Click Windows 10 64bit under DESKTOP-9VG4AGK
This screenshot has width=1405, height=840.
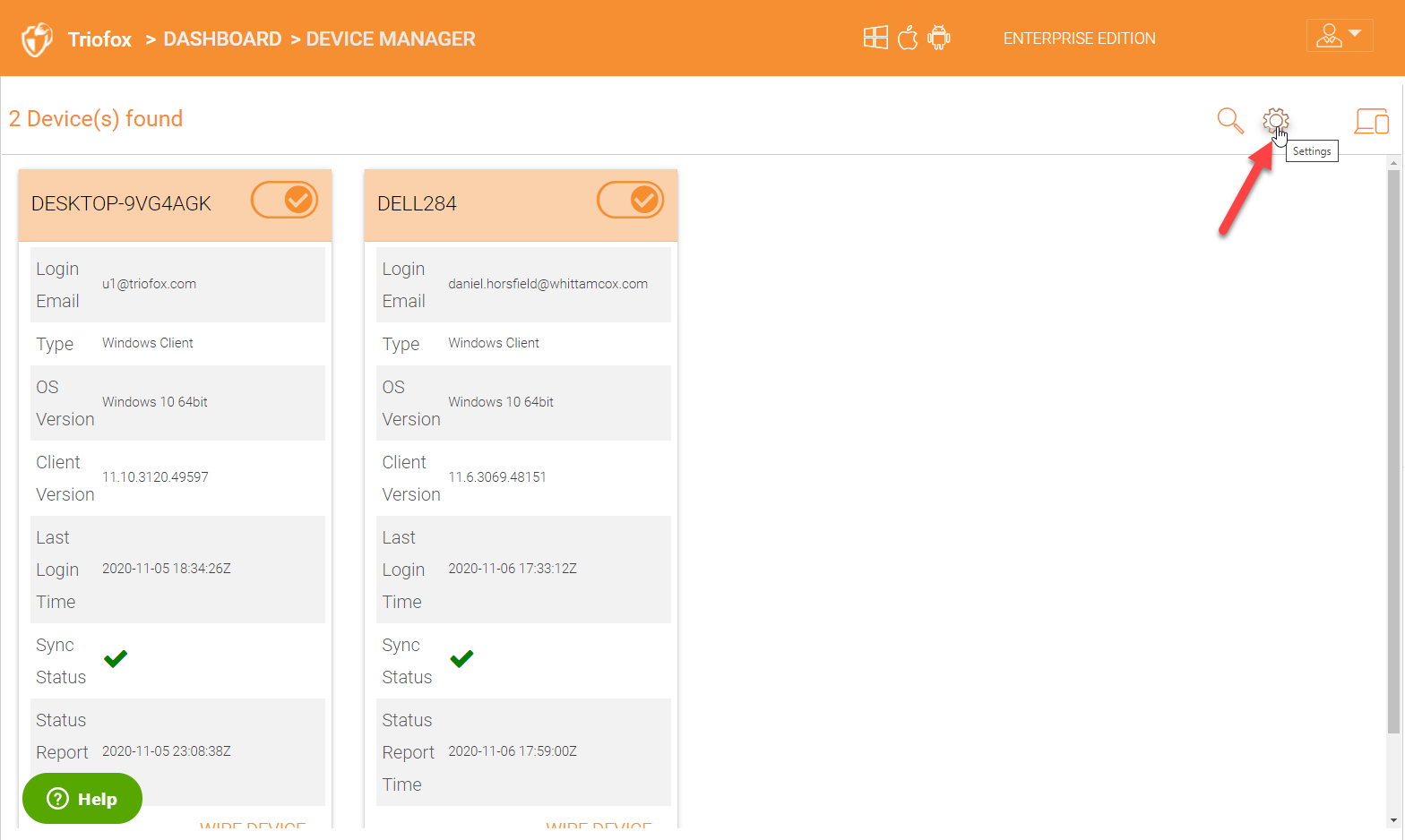tap(155, 402)
